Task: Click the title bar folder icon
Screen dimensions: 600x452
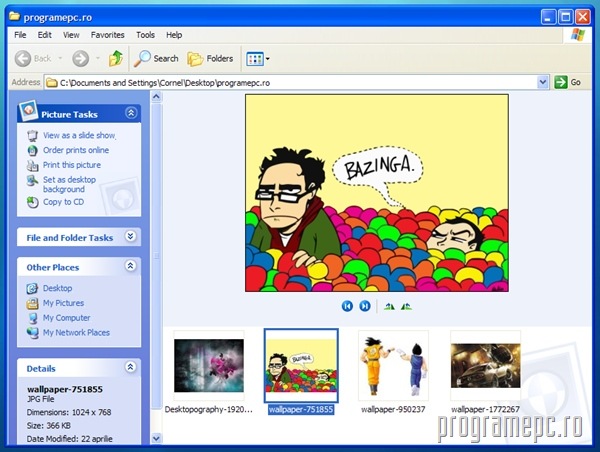Action: (14, 16)
